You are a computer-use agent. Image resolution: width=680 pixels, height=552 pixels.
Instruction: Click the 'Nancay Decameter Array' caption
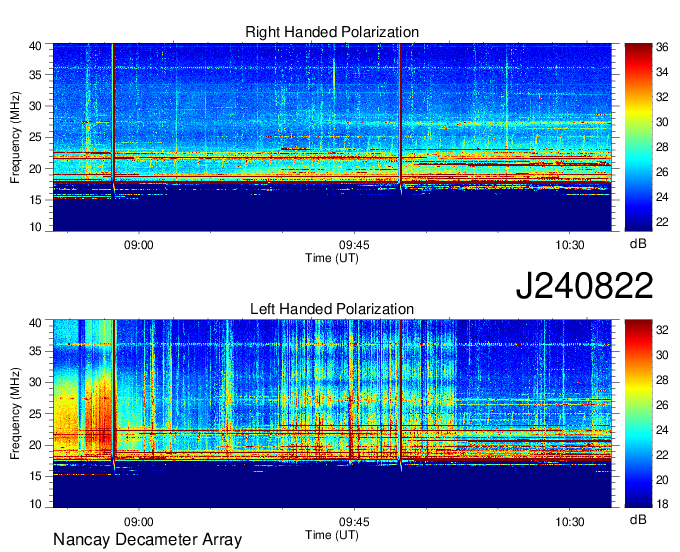point(147,540)
